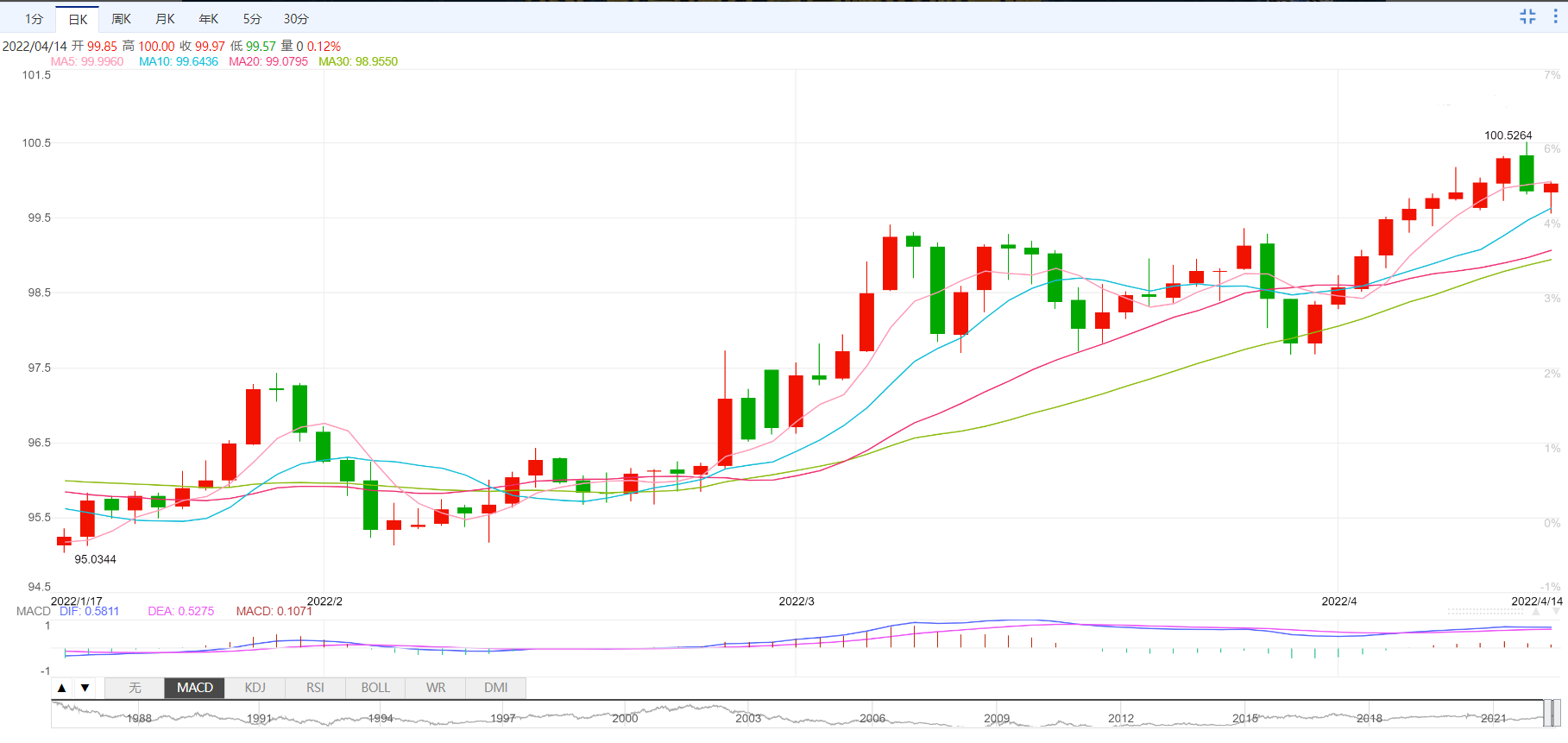Switch to the 1分 chart tab
The width and height of the screenshot is (1568, 743).
tap(34, 19)
